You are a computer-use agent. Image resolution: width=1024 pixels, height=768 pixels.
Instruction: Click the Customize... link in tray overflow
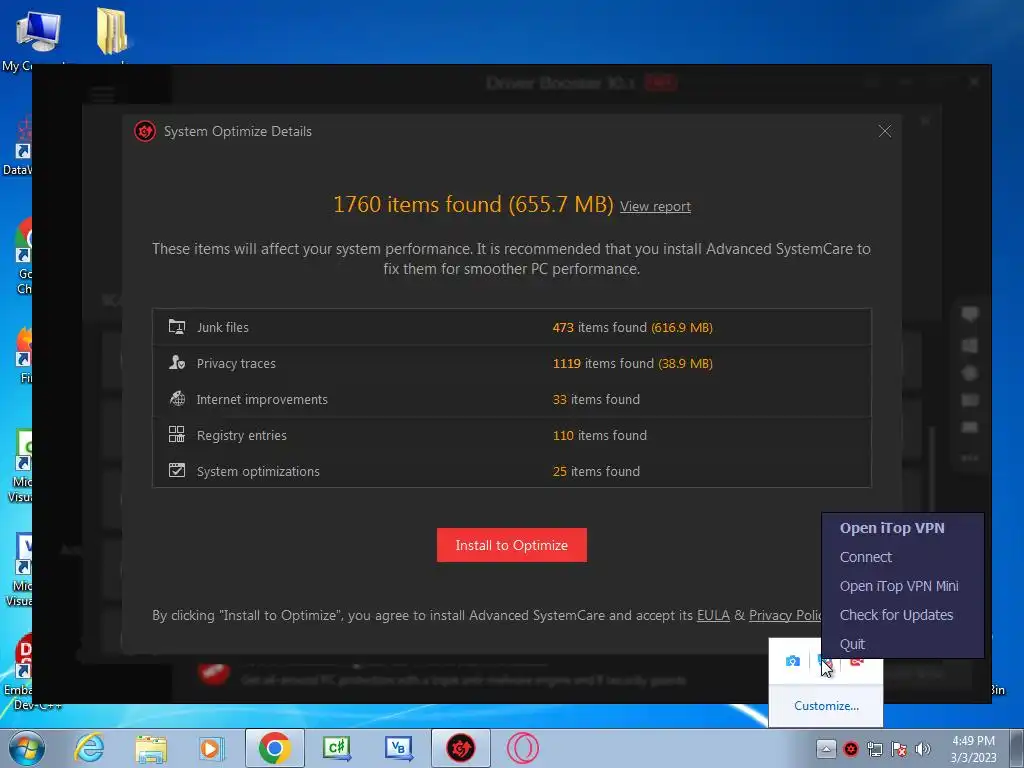826,706
